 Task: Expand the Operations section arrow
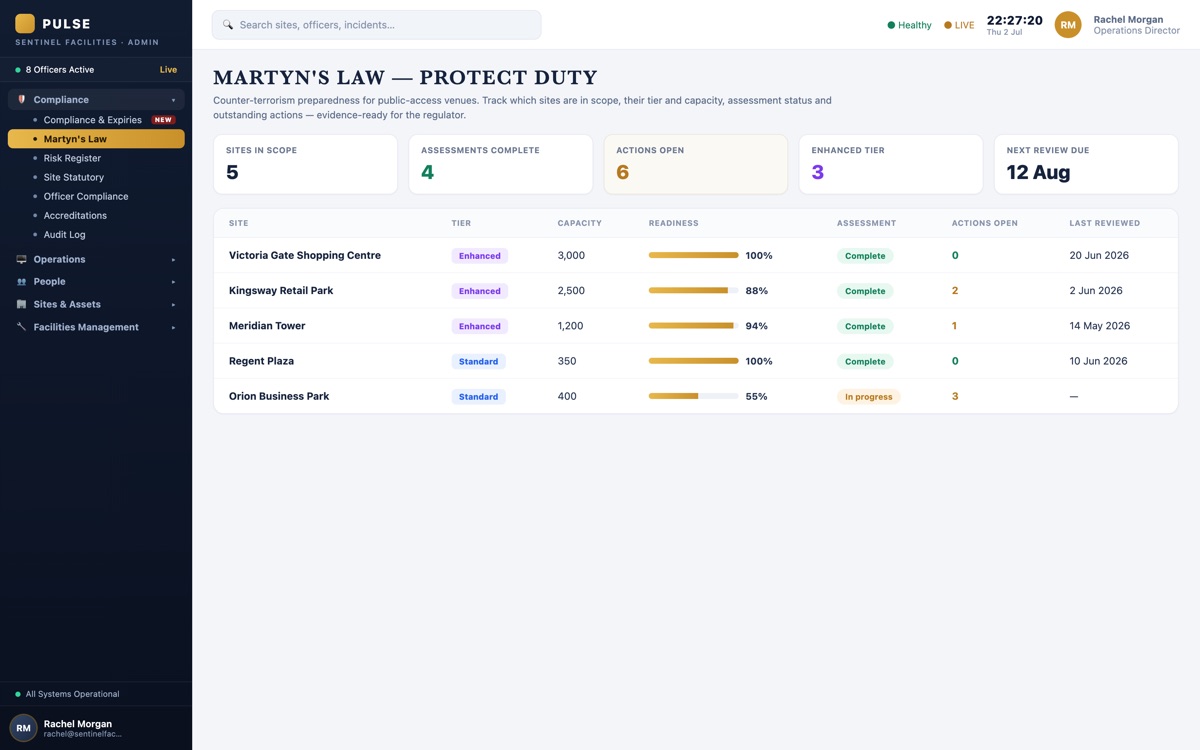(173, 260)
